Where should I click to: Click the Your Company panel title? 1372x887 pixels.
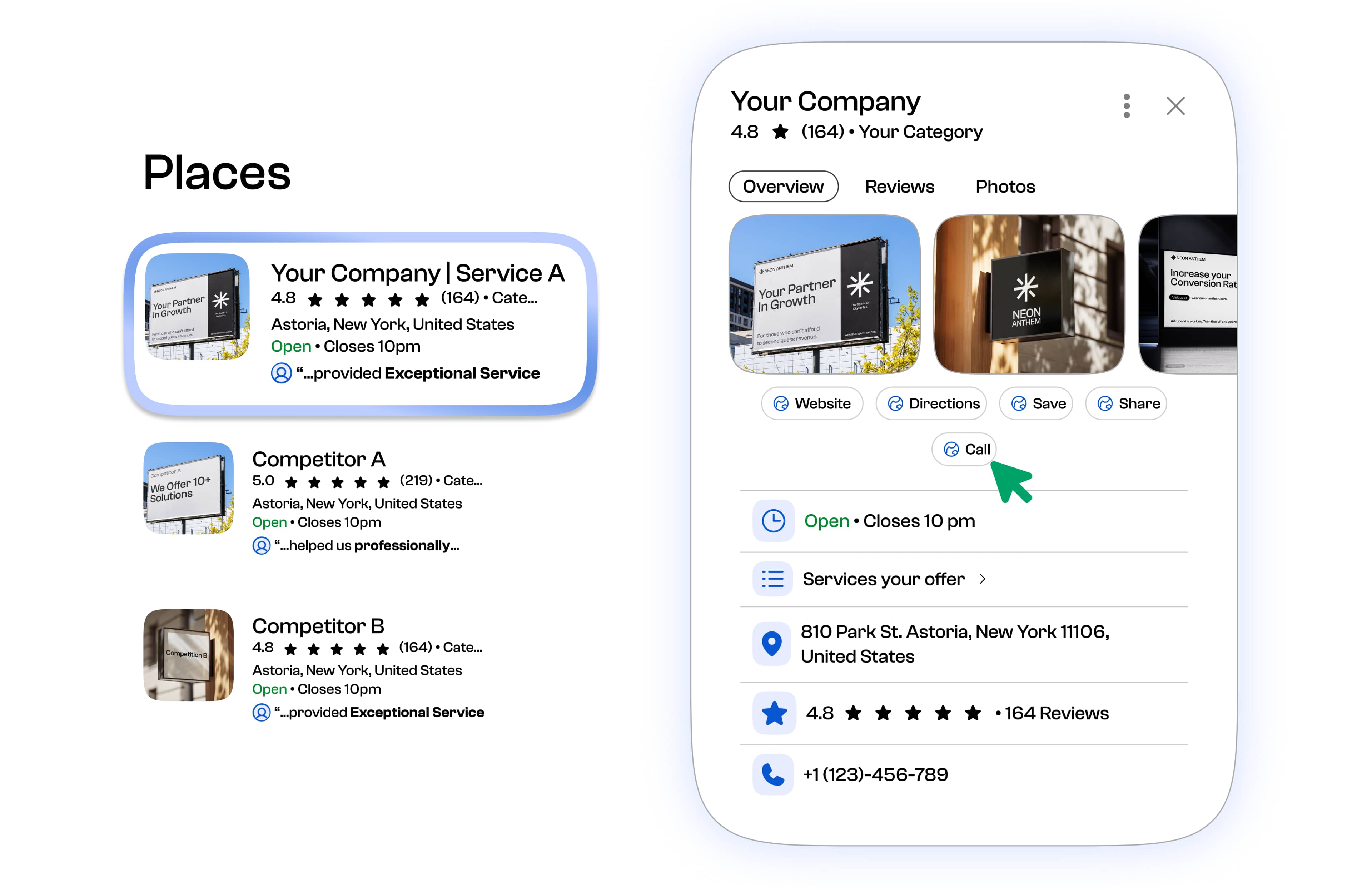point(825,102)
